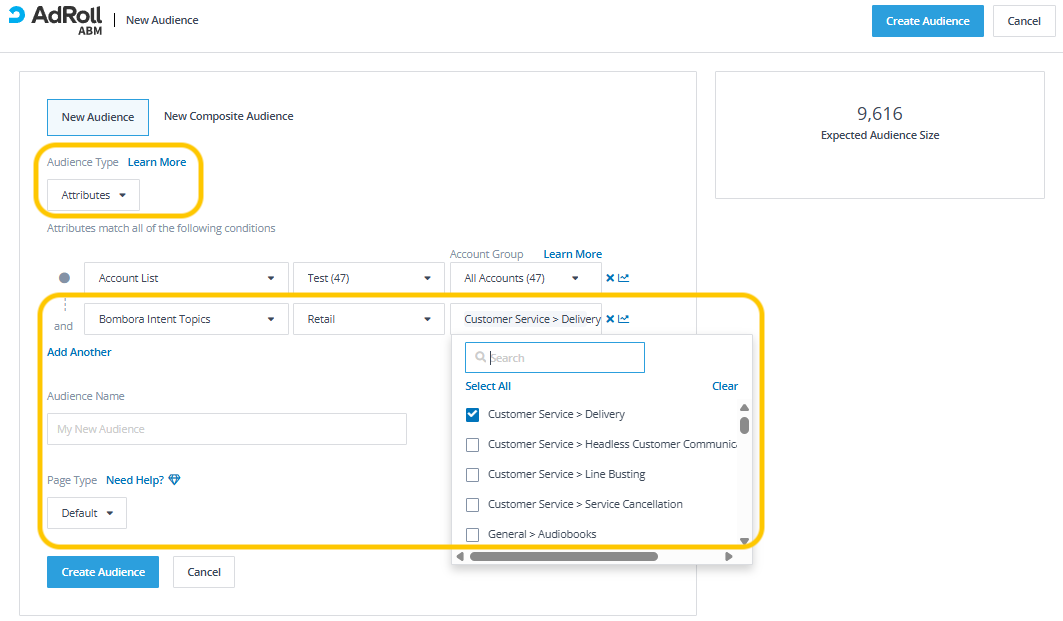Screen dimensions: 1063x621
Task: Uncheck Customer Service > Delivery topic
Action: [473, 414]
